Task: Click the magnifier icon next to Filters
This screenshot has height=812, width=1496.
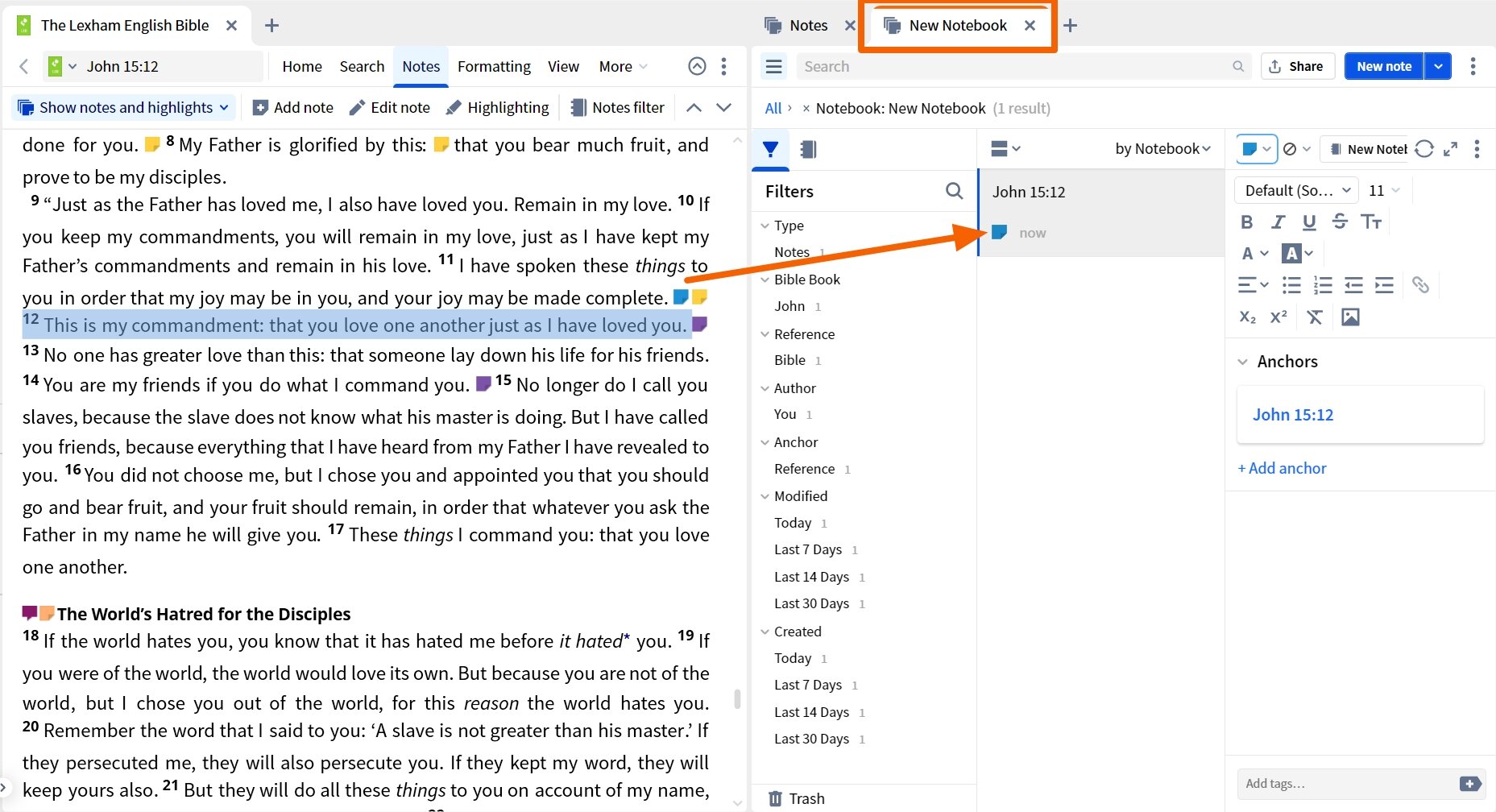Action: click(x=954, y=191)
